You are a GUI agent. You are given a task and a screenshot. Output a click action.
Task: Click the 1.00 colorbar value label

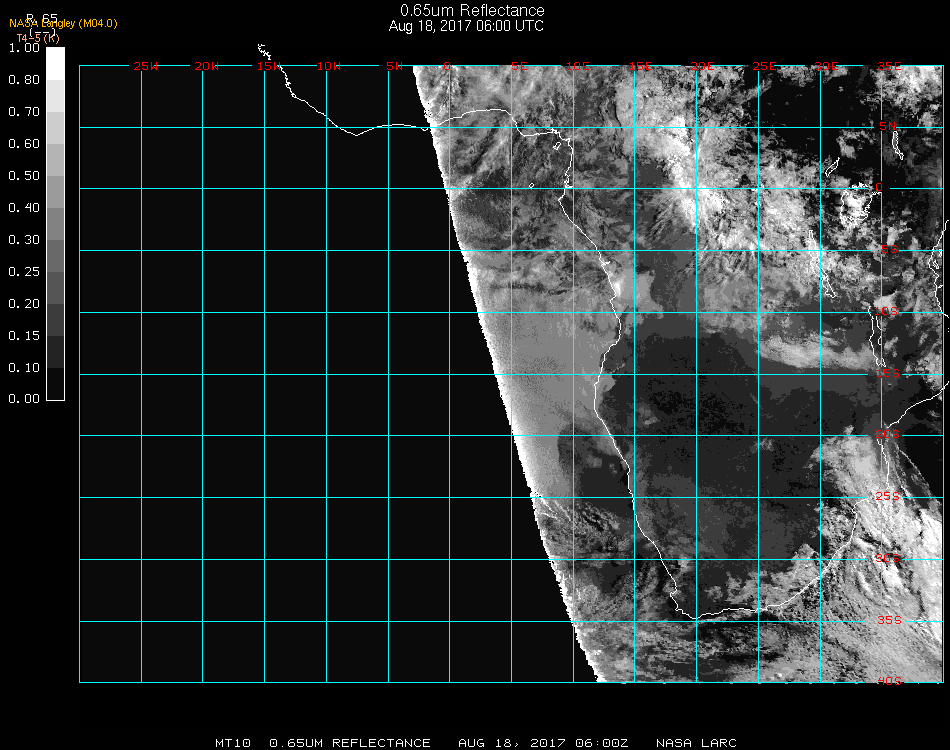point(24,48)
